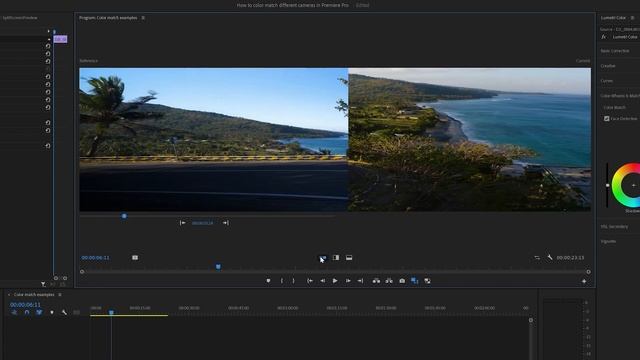The width and height of the screenshot is (640, 360).
Task: Expand the Basic Correction section
Action: click(x=615, y=51)
